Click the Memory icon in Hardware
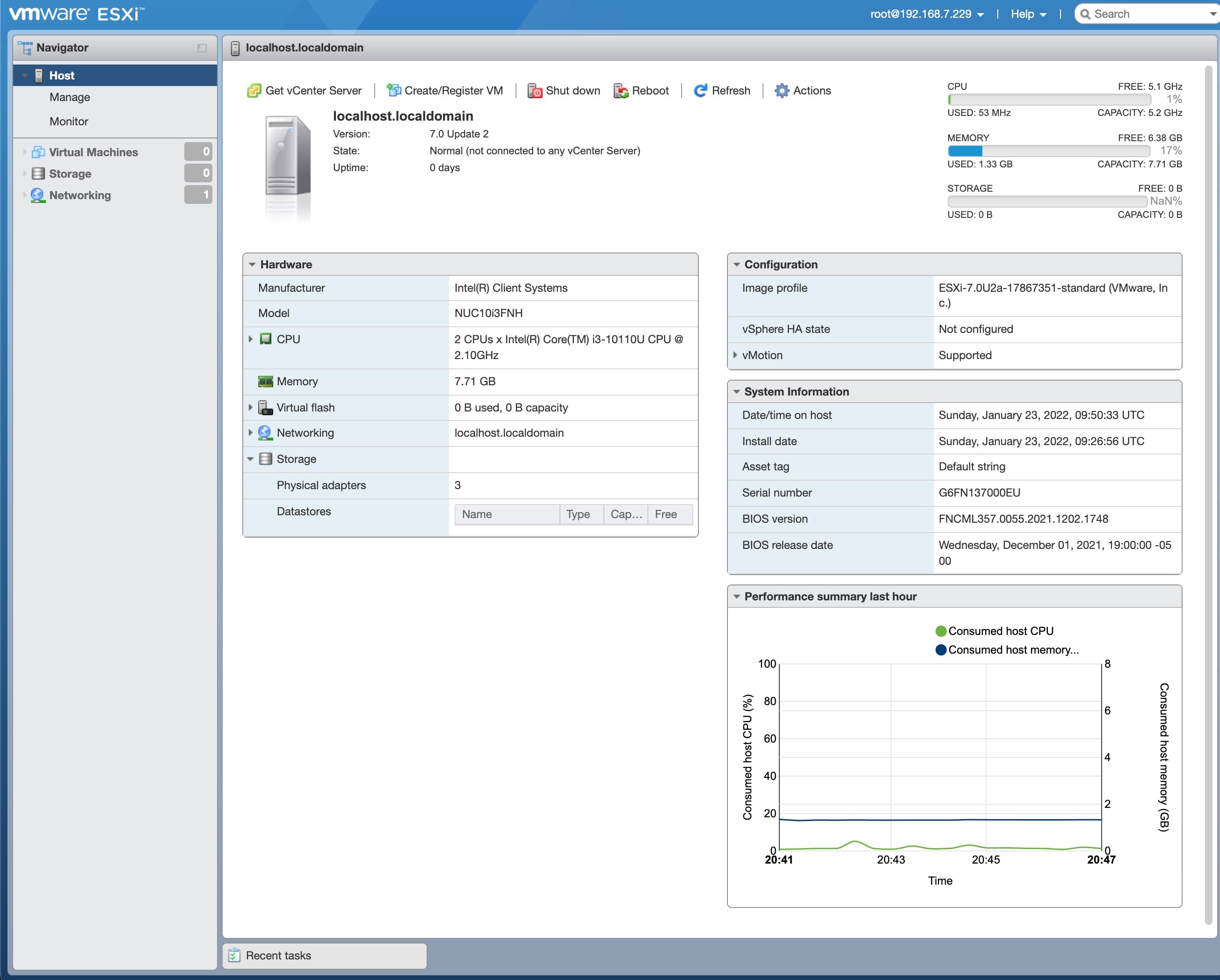1220x980 pixels. pyautogui.click(x=265, y=382)
